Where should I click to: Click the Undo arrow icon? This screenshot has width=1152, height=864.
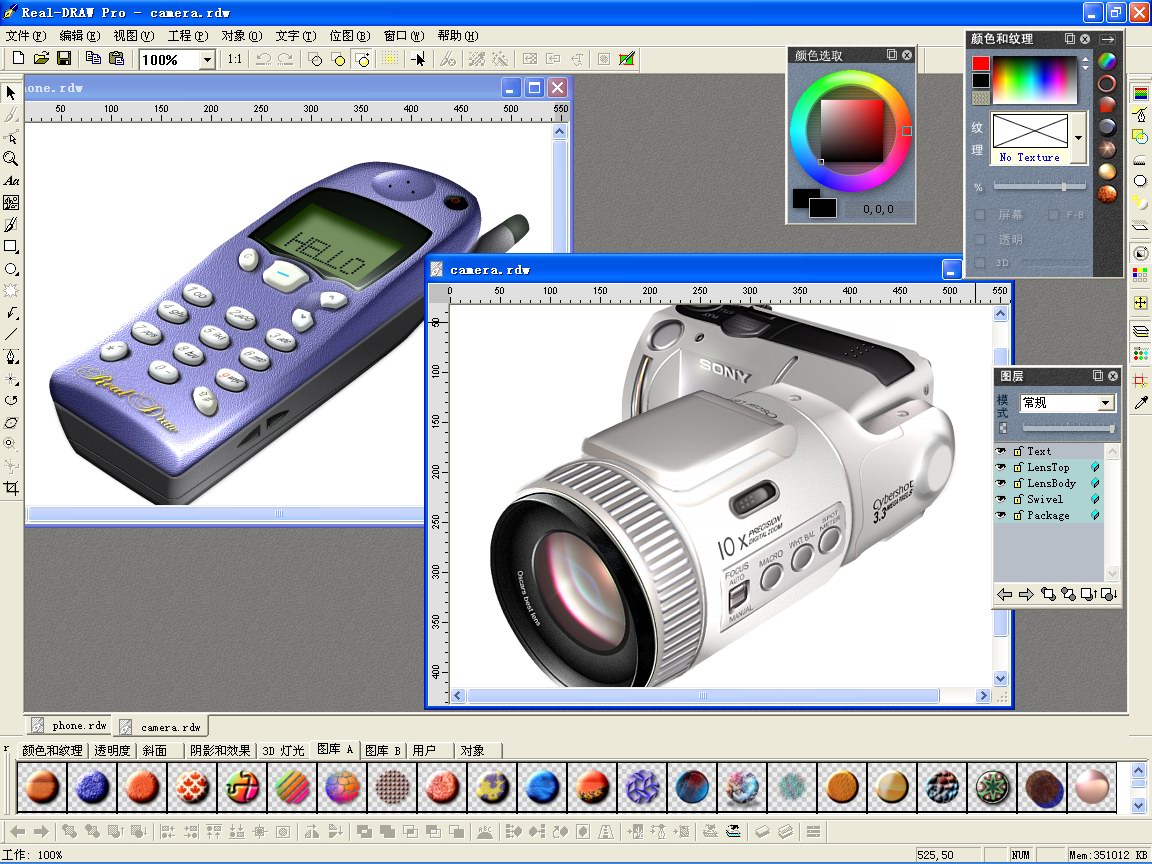pyautogui.click(x=263, y=59)
